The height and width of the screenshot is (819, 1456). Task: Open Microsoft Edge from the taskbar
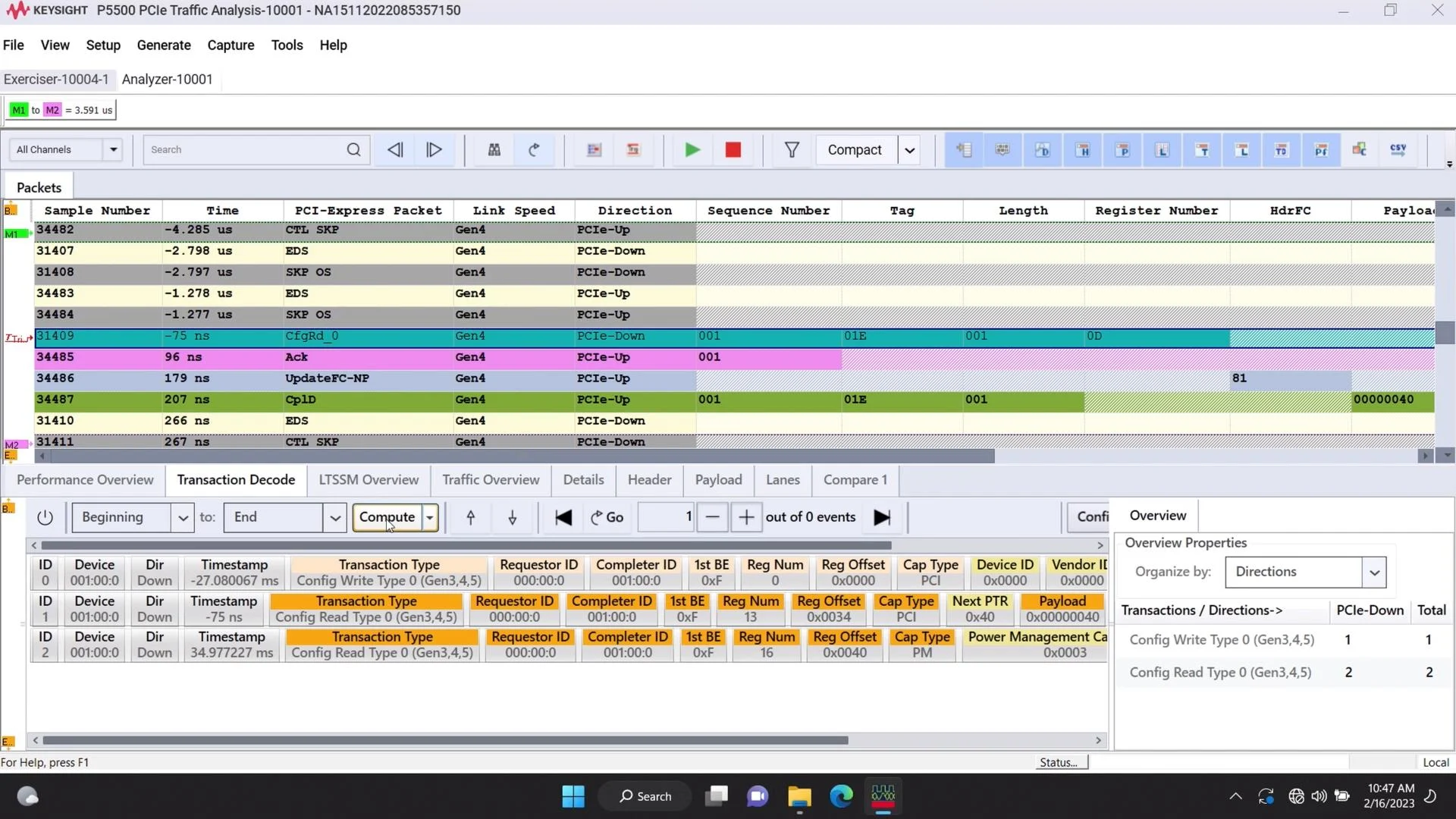[x=841, y=796]
